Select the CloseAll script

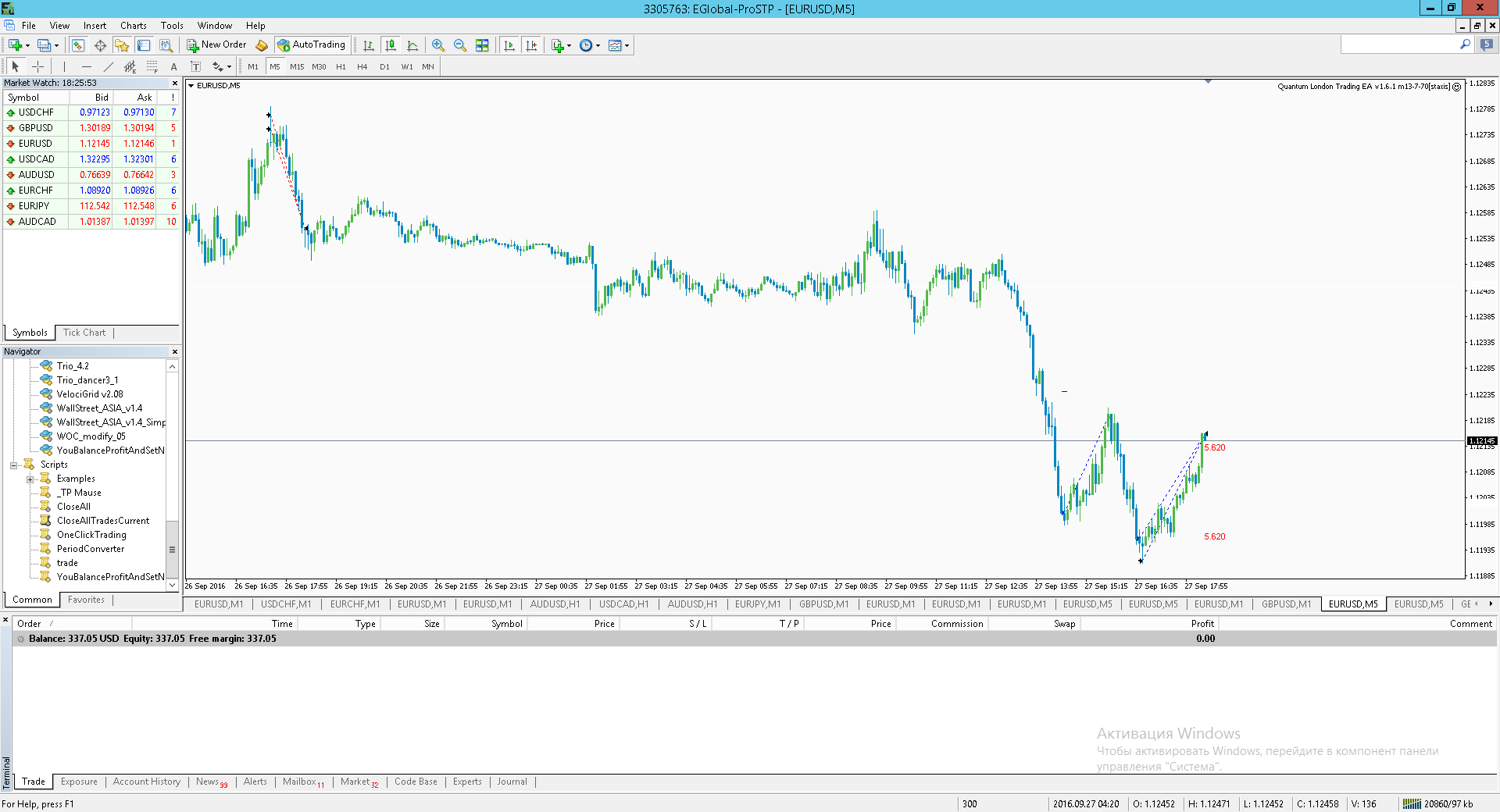(73, 507)
